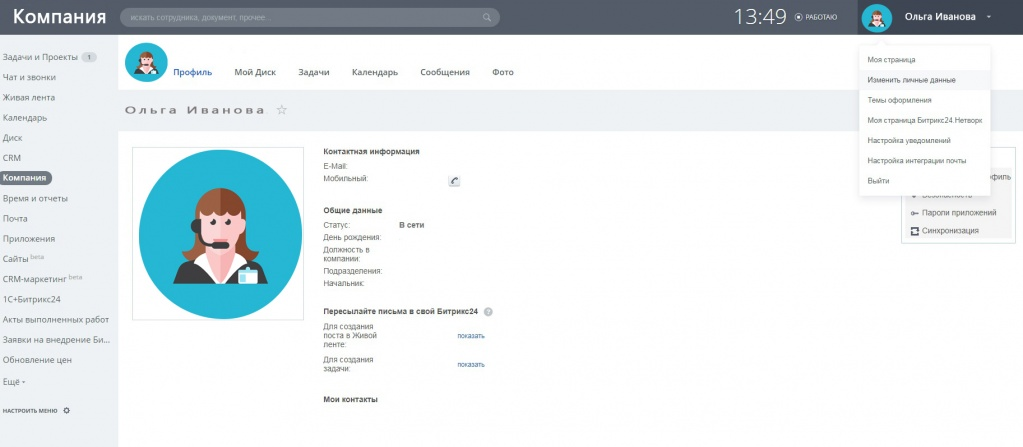1023x447 pixels.
Task: Open Календарь in left sidebar
Action: (x=25, y=118)
